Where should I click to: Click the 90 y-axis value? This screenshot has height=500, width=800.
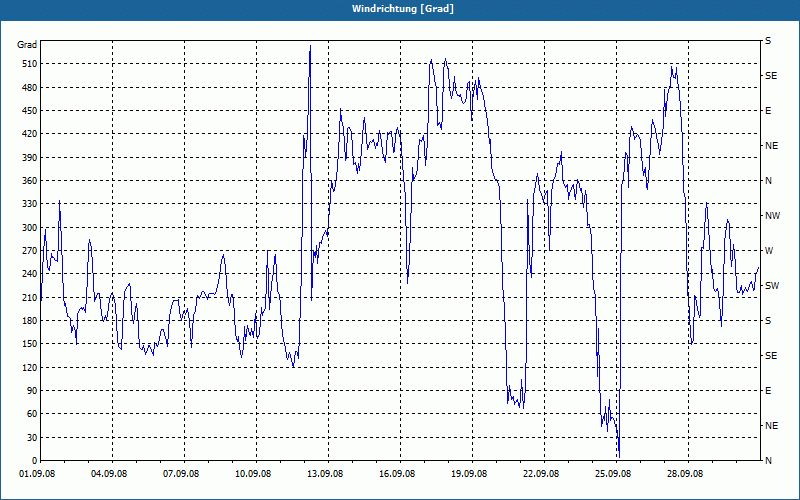[32, 391]
